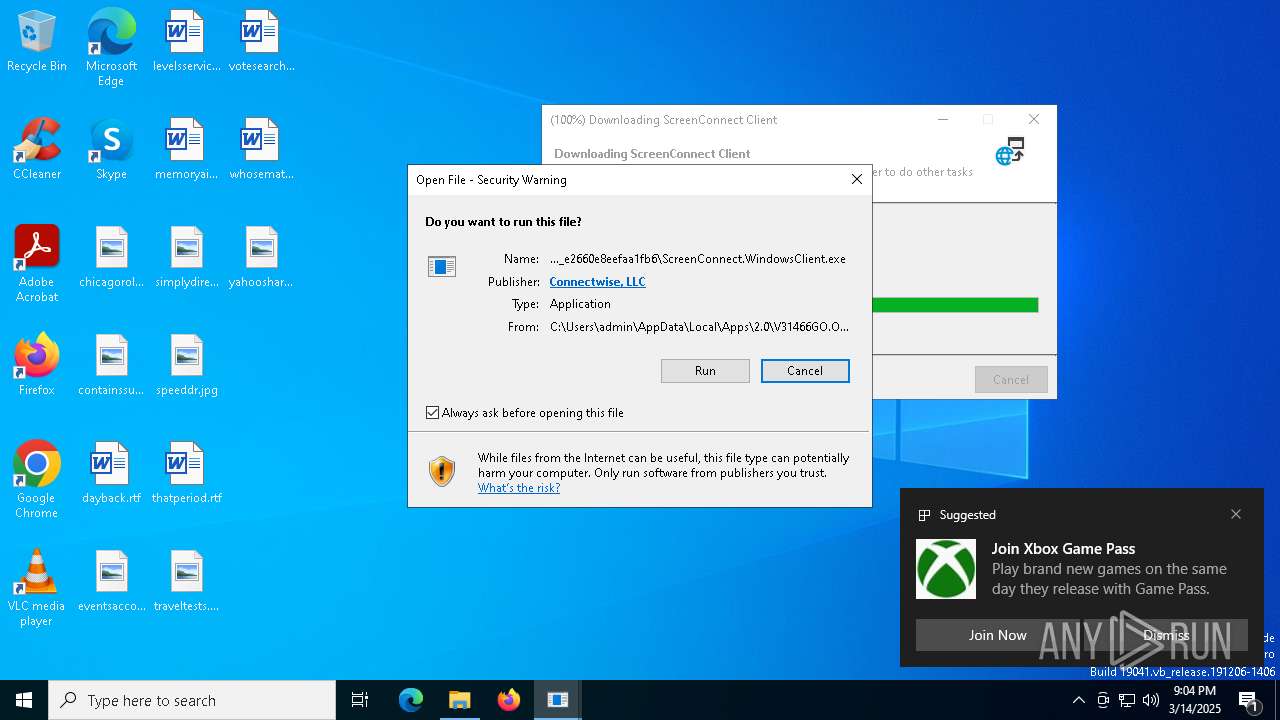The height and width of the screenshot is (720, 1280).
Task: Click the Join Xbox Game Pass heading
Action: [1063, 548]
